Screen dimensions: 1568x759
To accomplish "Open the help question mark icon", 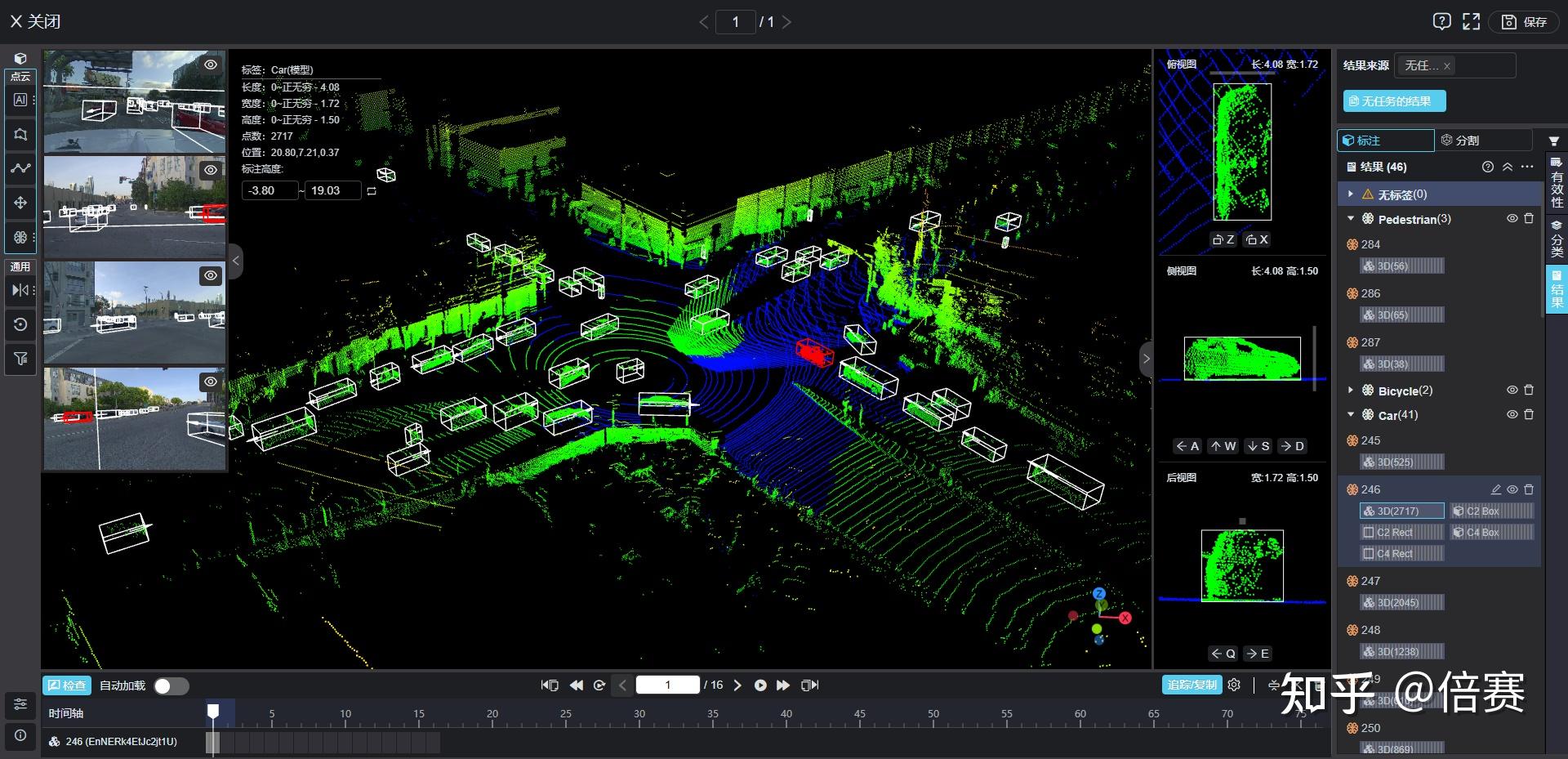I will tap(1441, 22).
